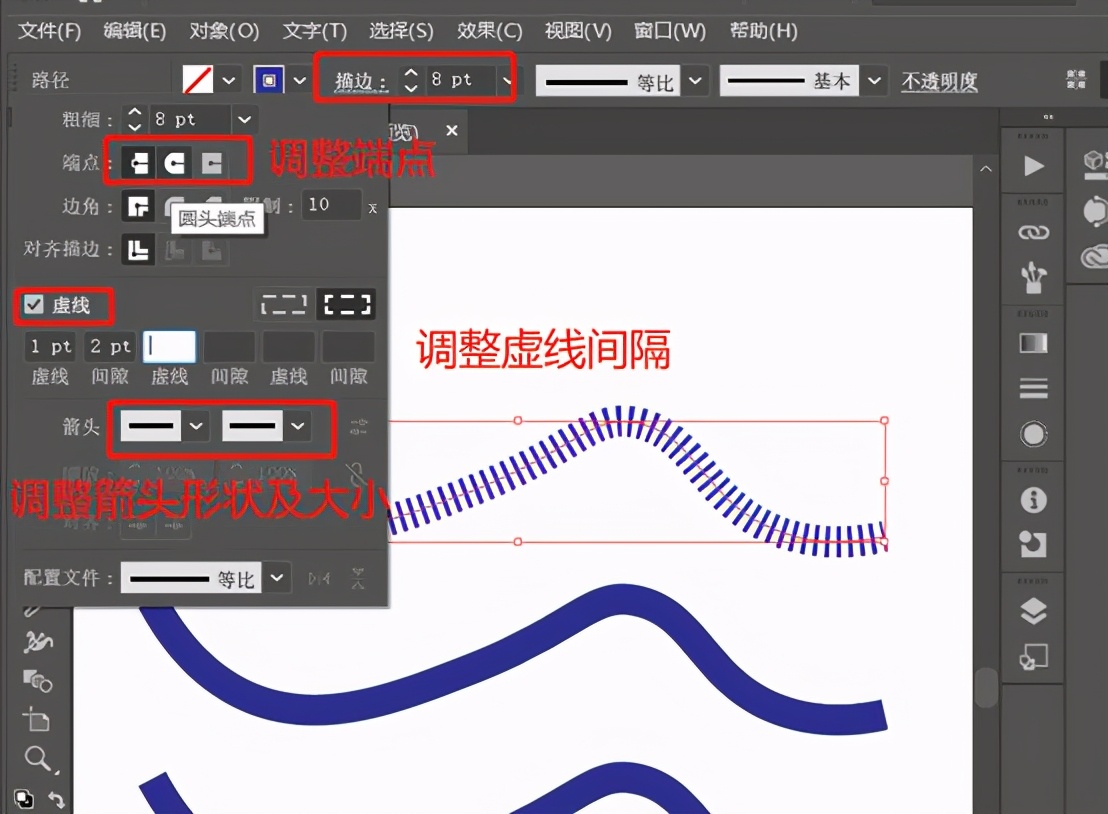
Task: Close the document tab with X
Action: [452, 131]
